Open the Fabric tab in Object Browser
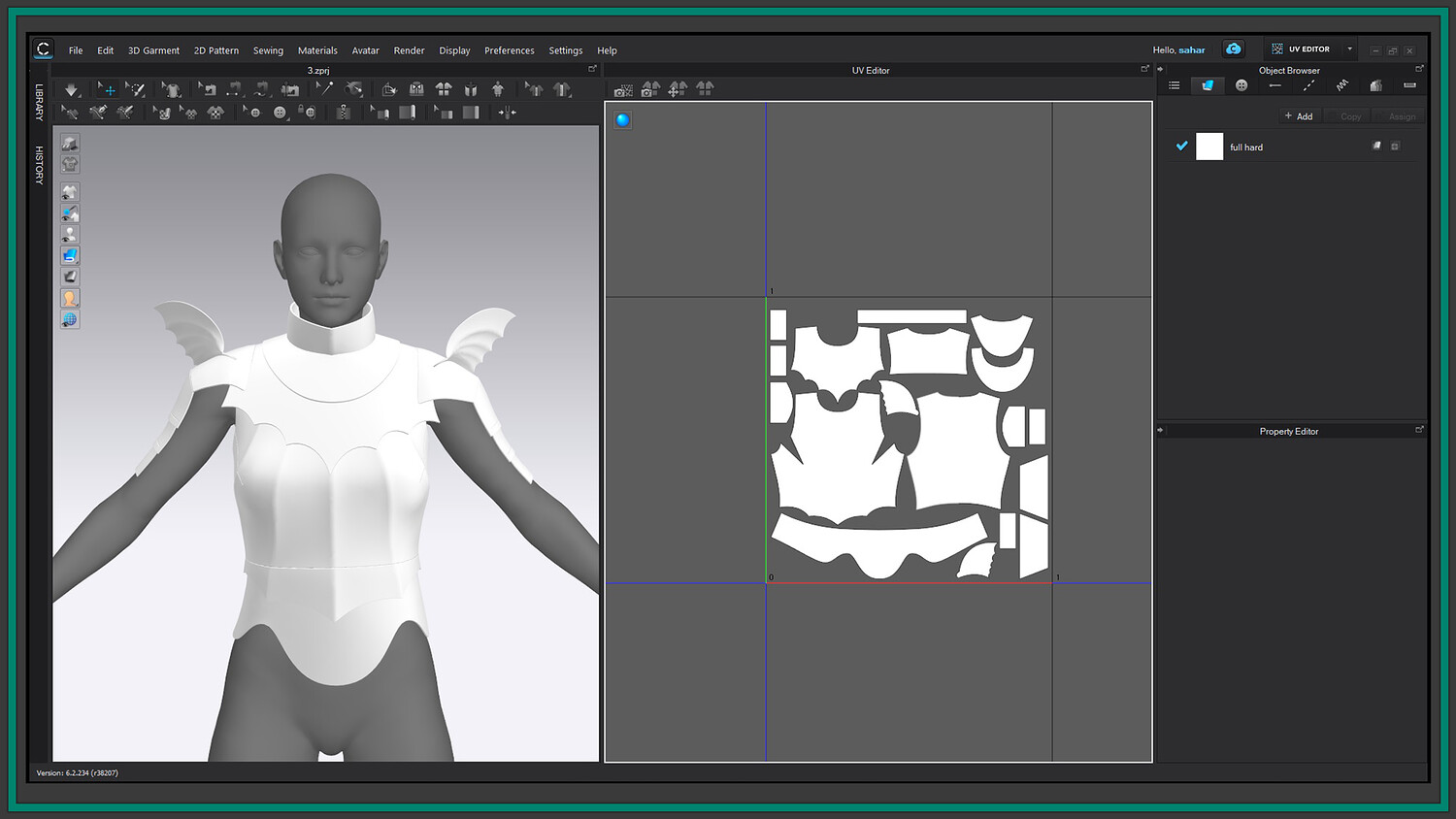This screenshot has width=1456, height=819. click(x=1207, y=85)
